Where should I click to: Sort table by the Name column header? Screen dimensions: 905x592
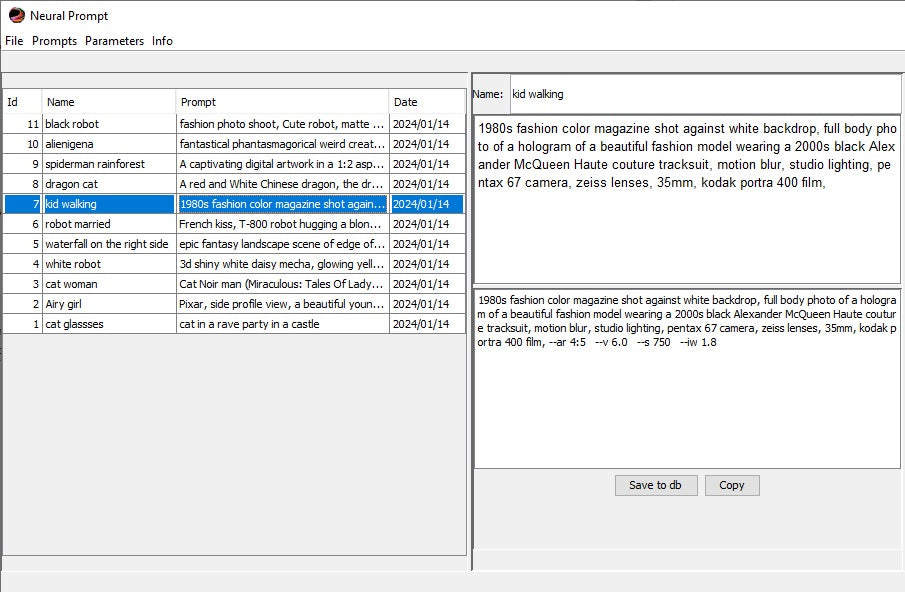pyautogui.click(x=108, y=102)
